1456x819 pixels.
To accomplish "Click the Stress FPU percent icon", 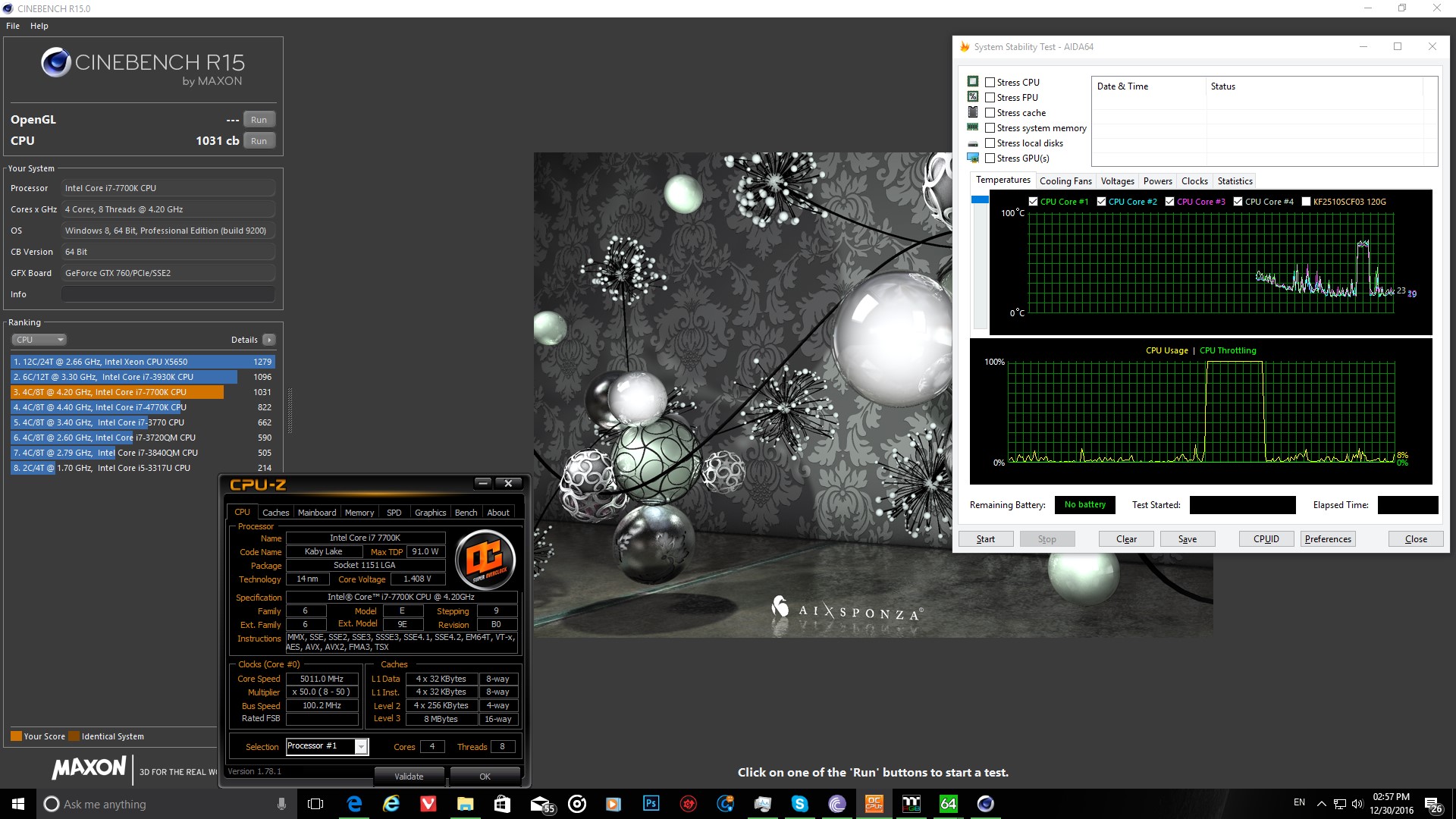I will (x=973, y=96).
